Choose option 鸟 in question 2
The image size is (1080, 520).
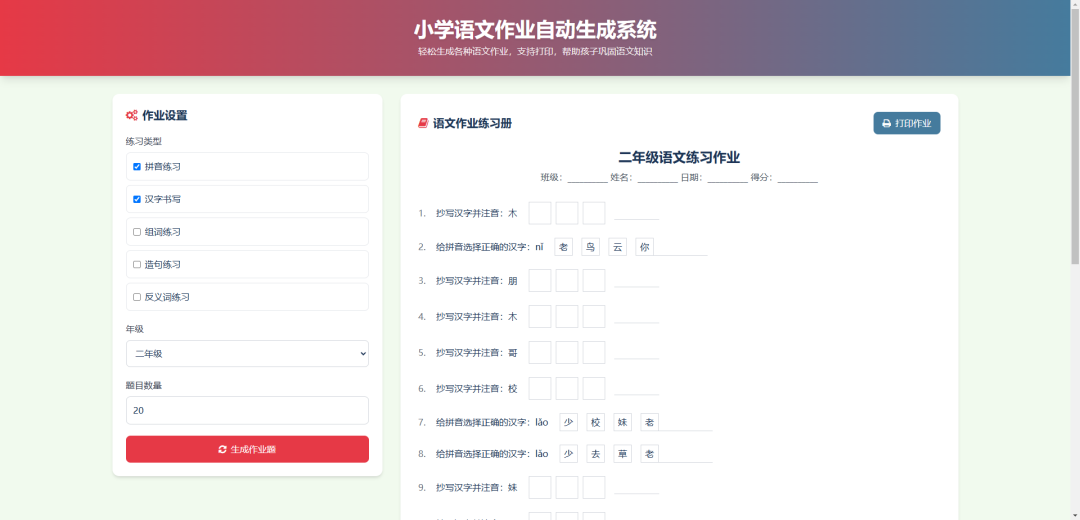click(590, 247)
